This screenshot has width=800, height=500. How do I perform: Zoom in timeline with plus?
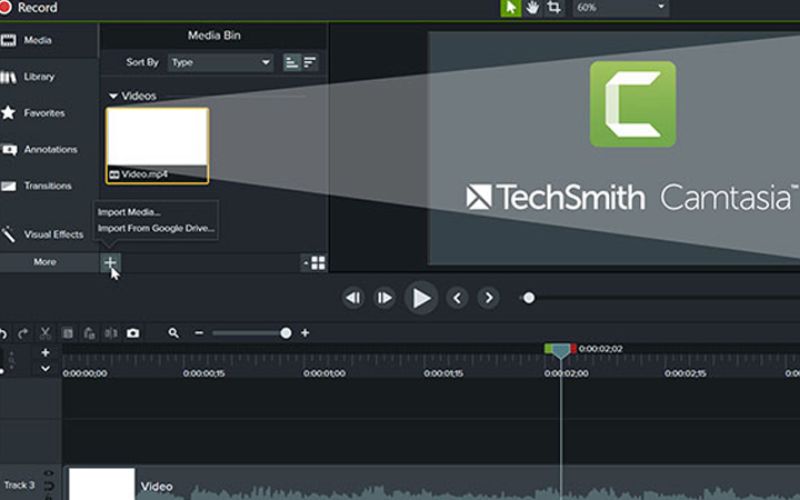tap(305, 333)
